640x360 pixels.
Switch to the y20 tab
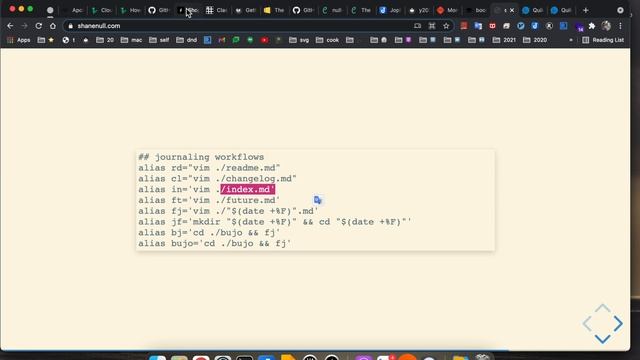(419, 10)
